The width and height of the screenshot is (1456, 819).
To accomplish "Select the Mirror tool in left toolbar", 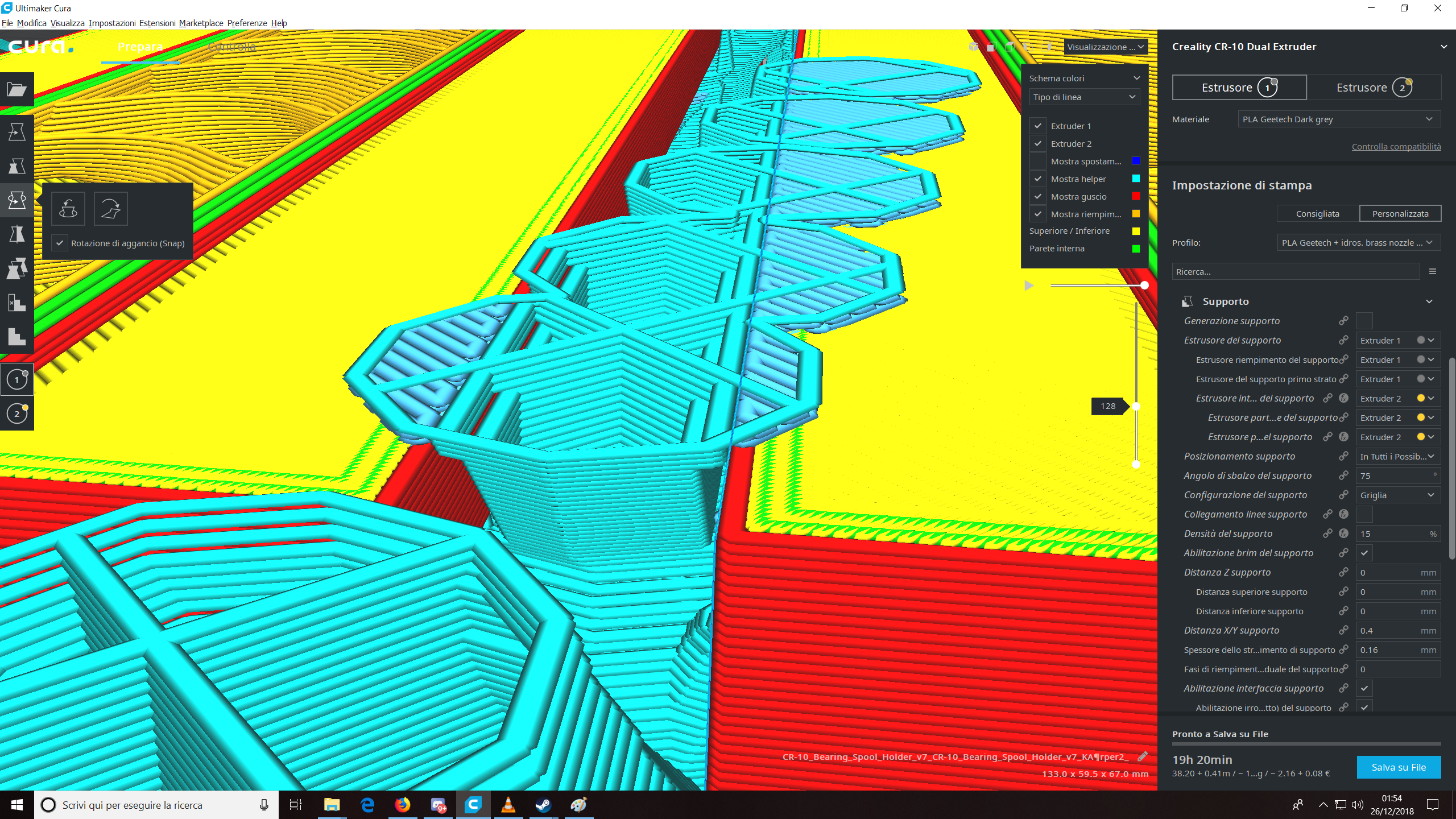I will coord(16,234).
